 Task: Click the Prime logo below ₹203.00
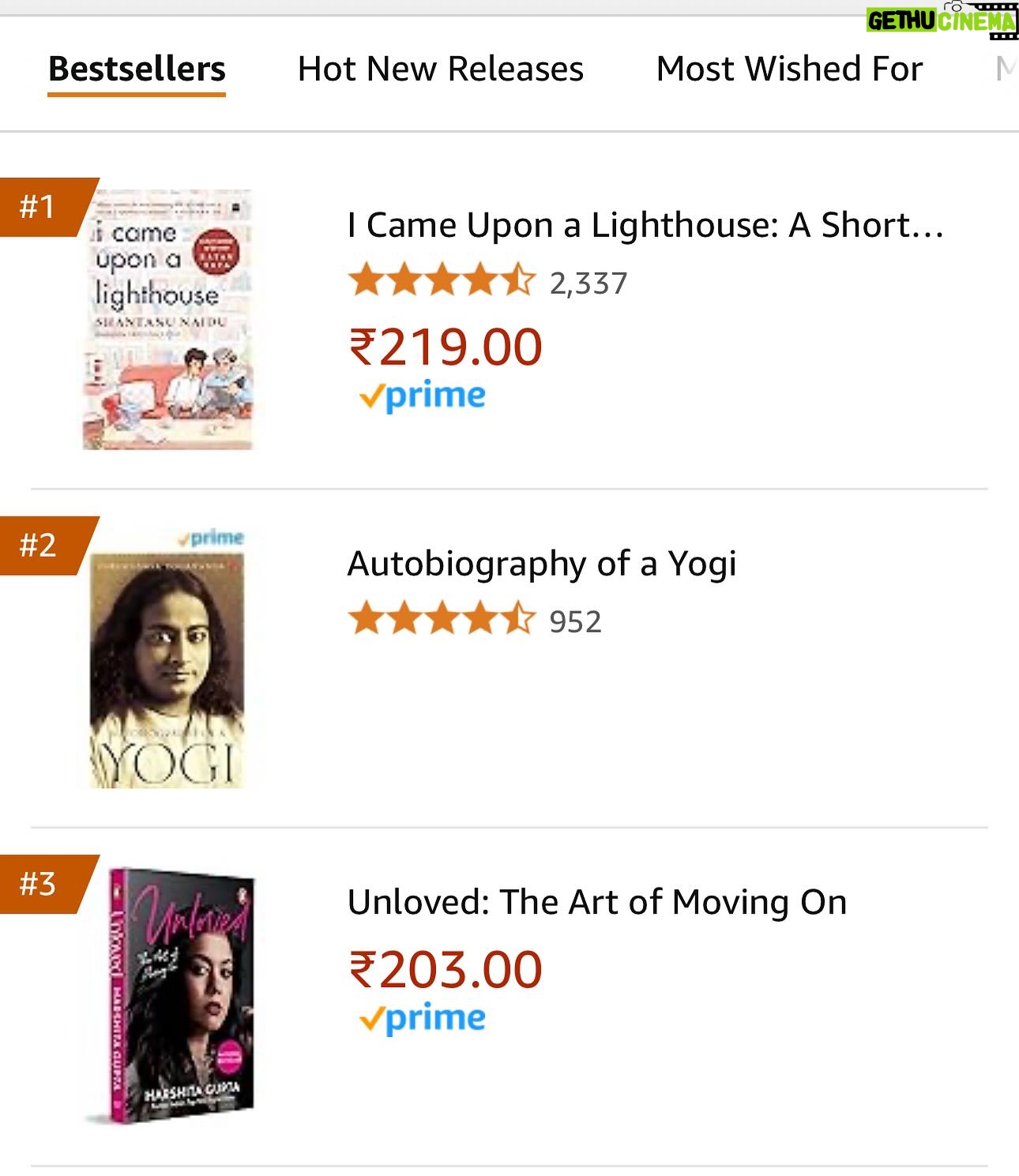click(x=423, y=1018)
